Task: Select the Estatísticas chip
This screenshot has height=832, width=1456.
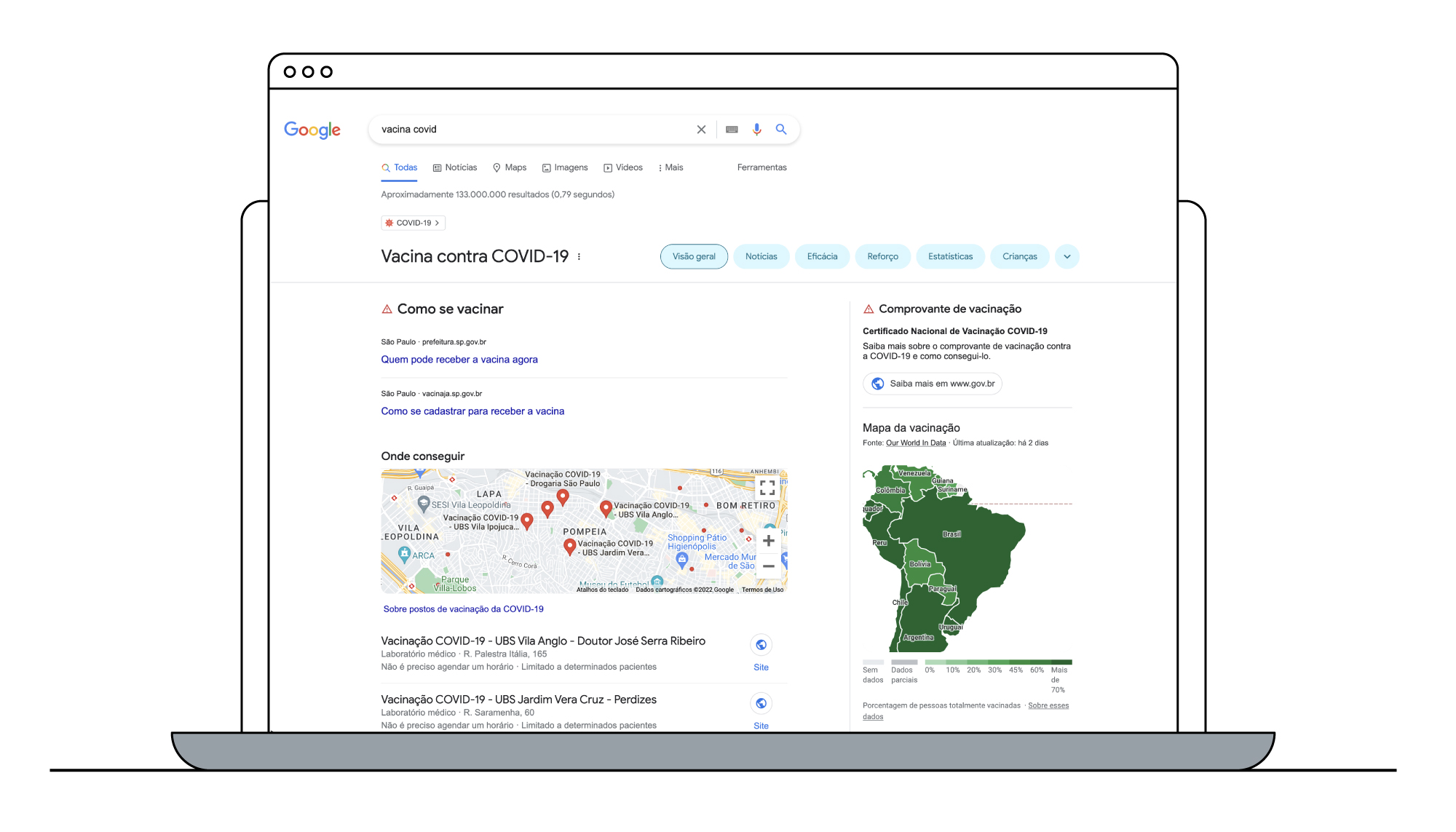Action: pyautogui.click(x=951, y=257)
